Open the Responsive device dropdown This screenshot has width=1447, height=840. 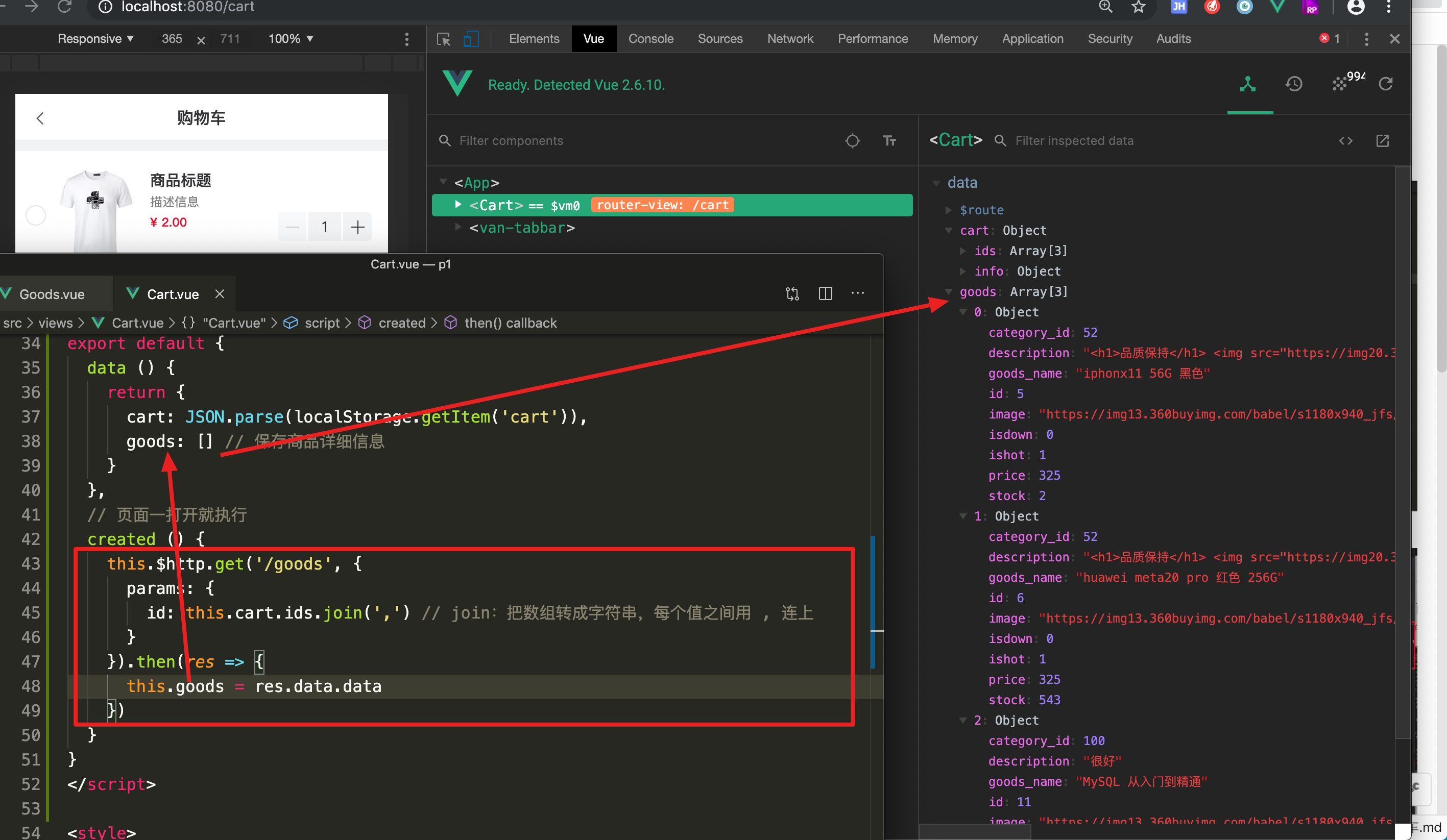[x=95, y=38]
